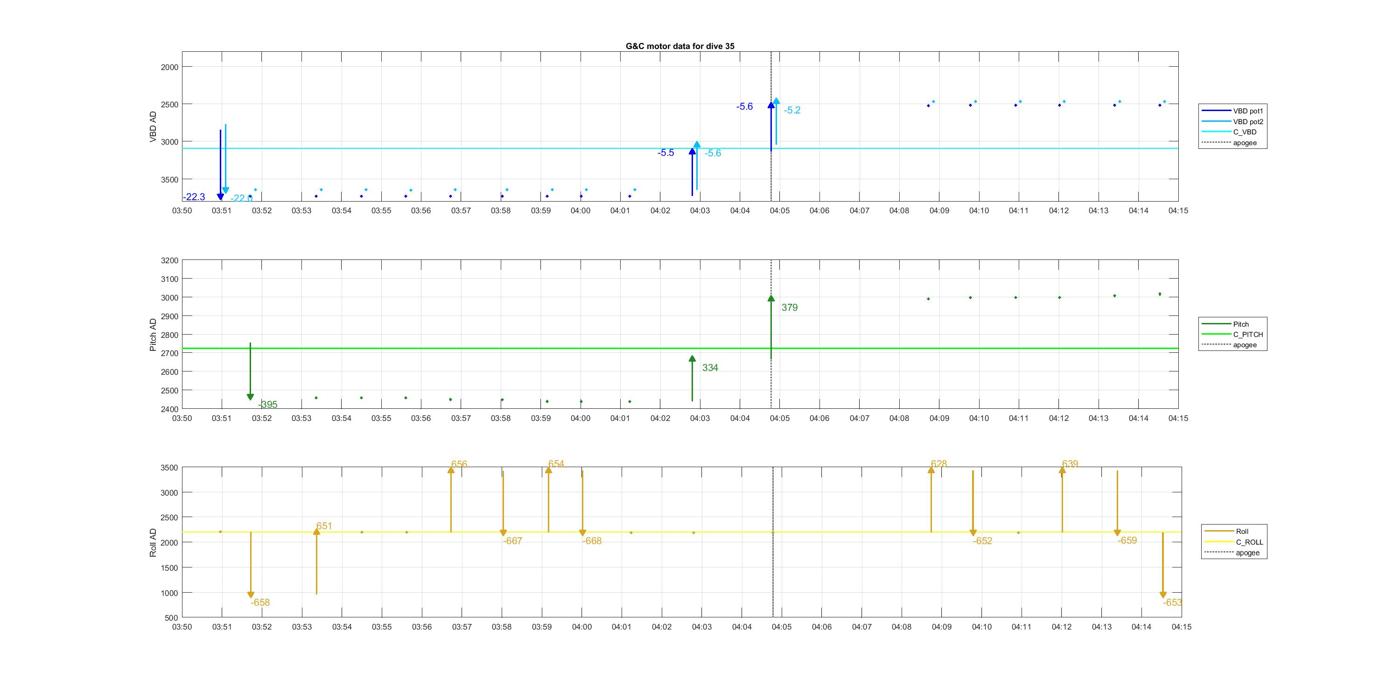Click the green downward arrow labeled -395
Screen dimensions: 1400x693
point(250,372)
